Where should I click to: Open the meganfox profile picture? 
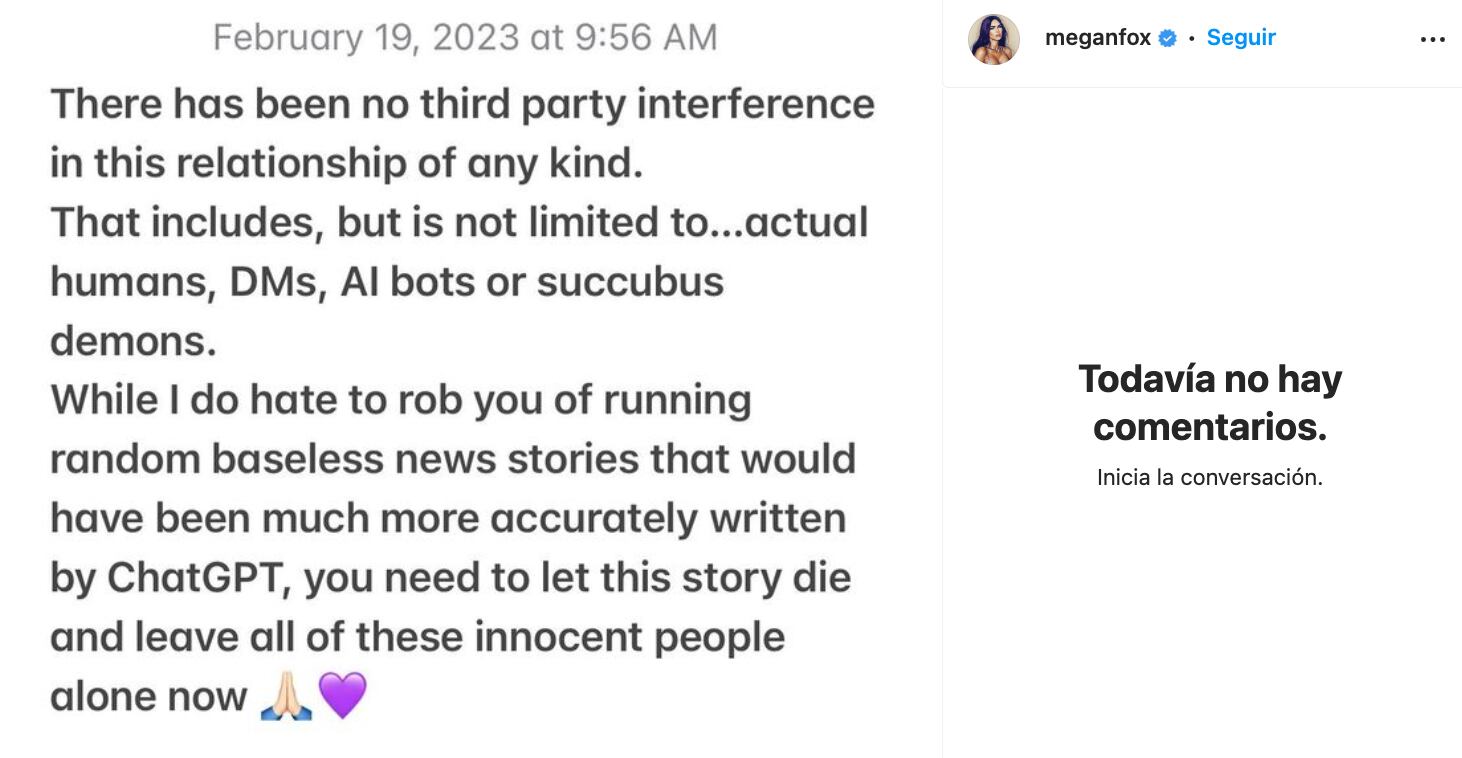(993, 40)
